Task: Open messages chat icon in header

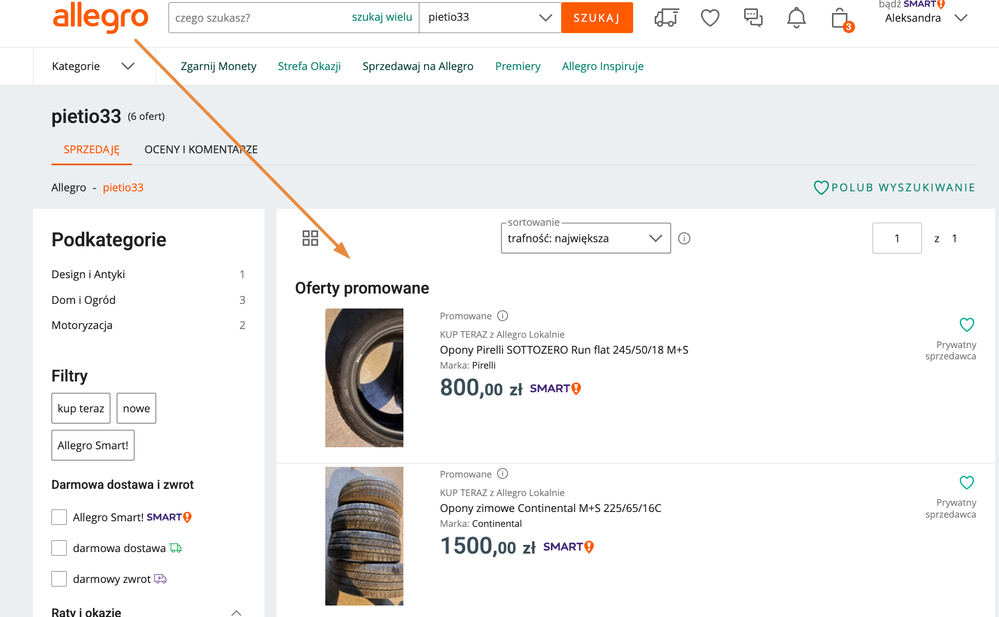Action: (753, 18)
